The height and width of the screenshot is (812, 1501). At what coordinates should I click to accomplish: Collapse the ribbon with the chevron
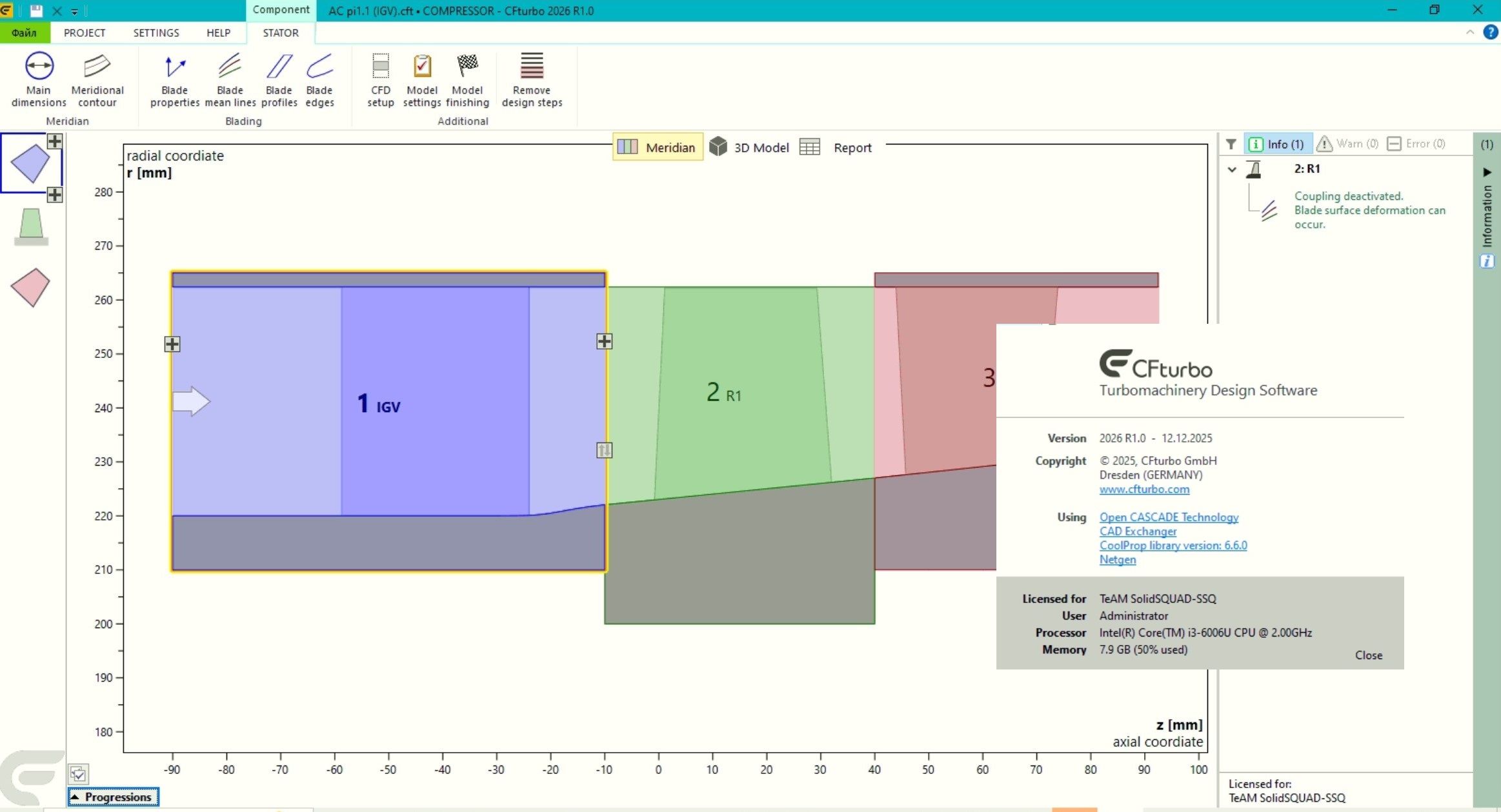pyautogui.click(x=1470, y=32)
